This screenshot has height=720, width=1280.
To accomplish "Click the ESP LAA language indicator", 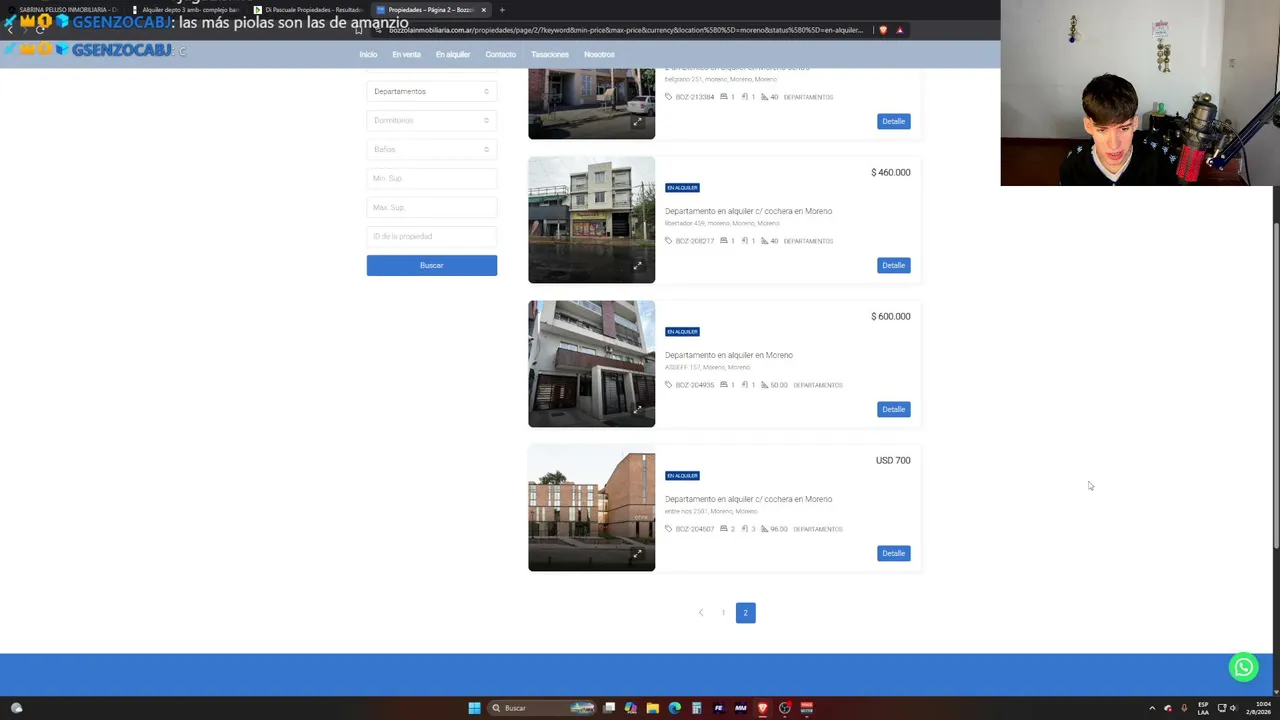I will coord(1203,708).
